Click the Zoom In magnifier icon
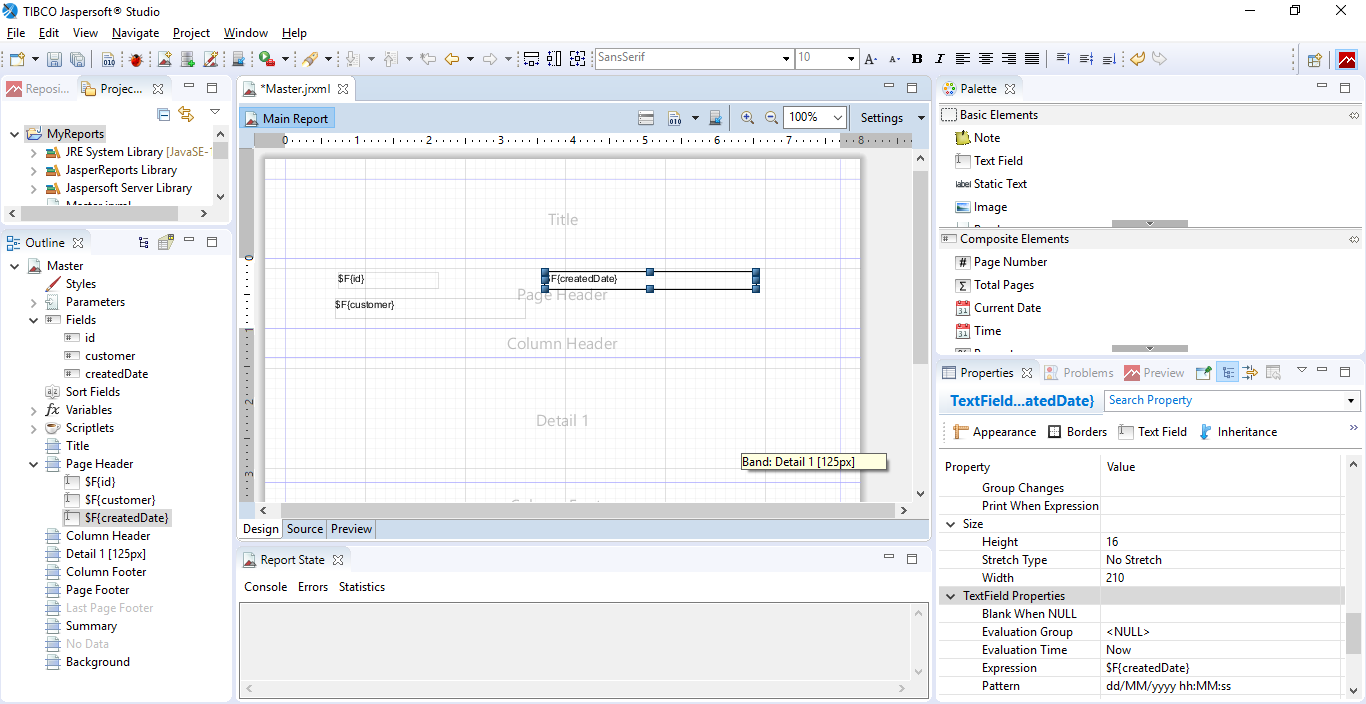This screenshot has height=704, width=1366. pos(747,118)
